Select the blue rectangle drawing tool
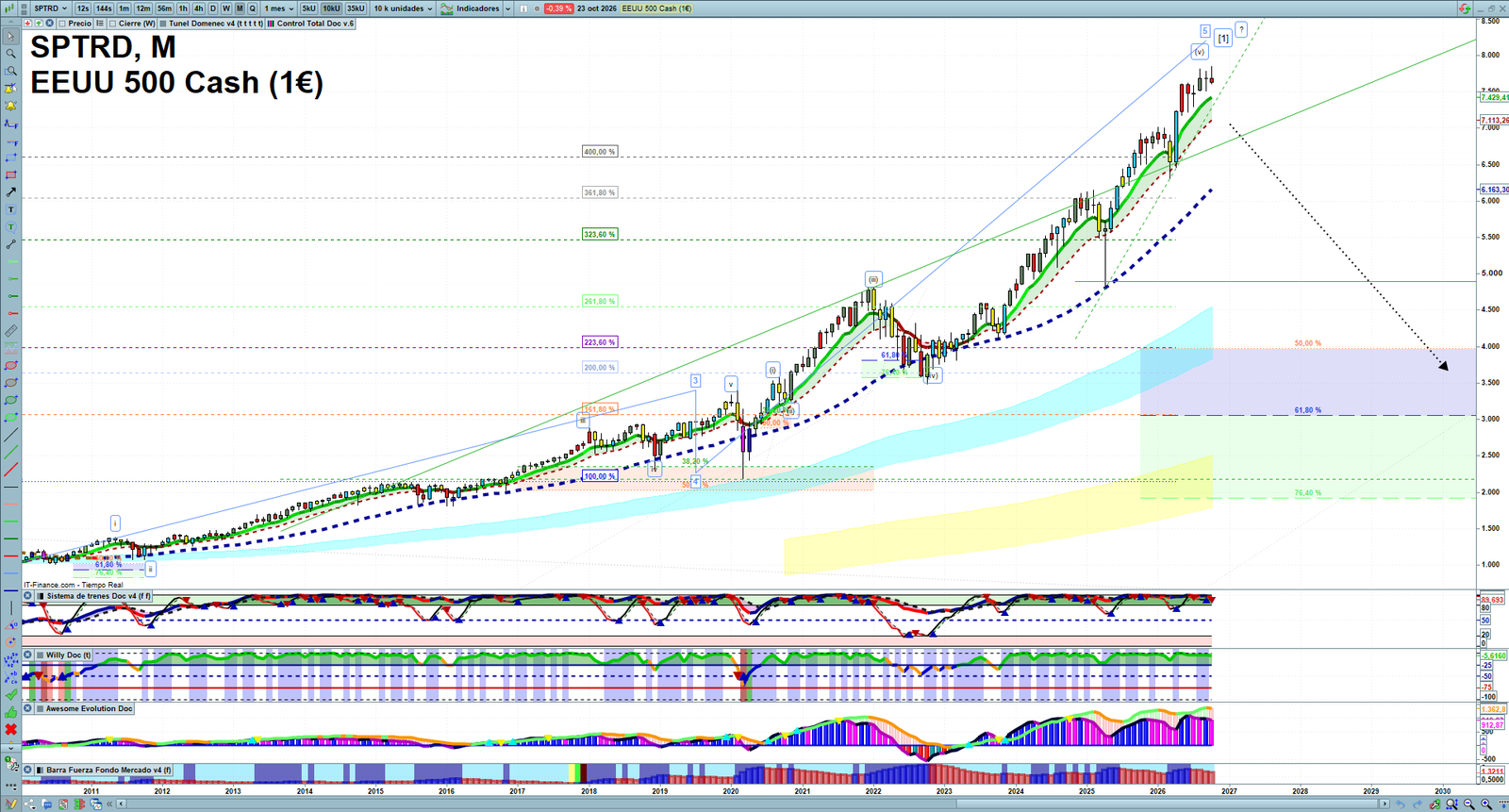1509x812 pixels. pyautogui.click(x=11, y=157)
